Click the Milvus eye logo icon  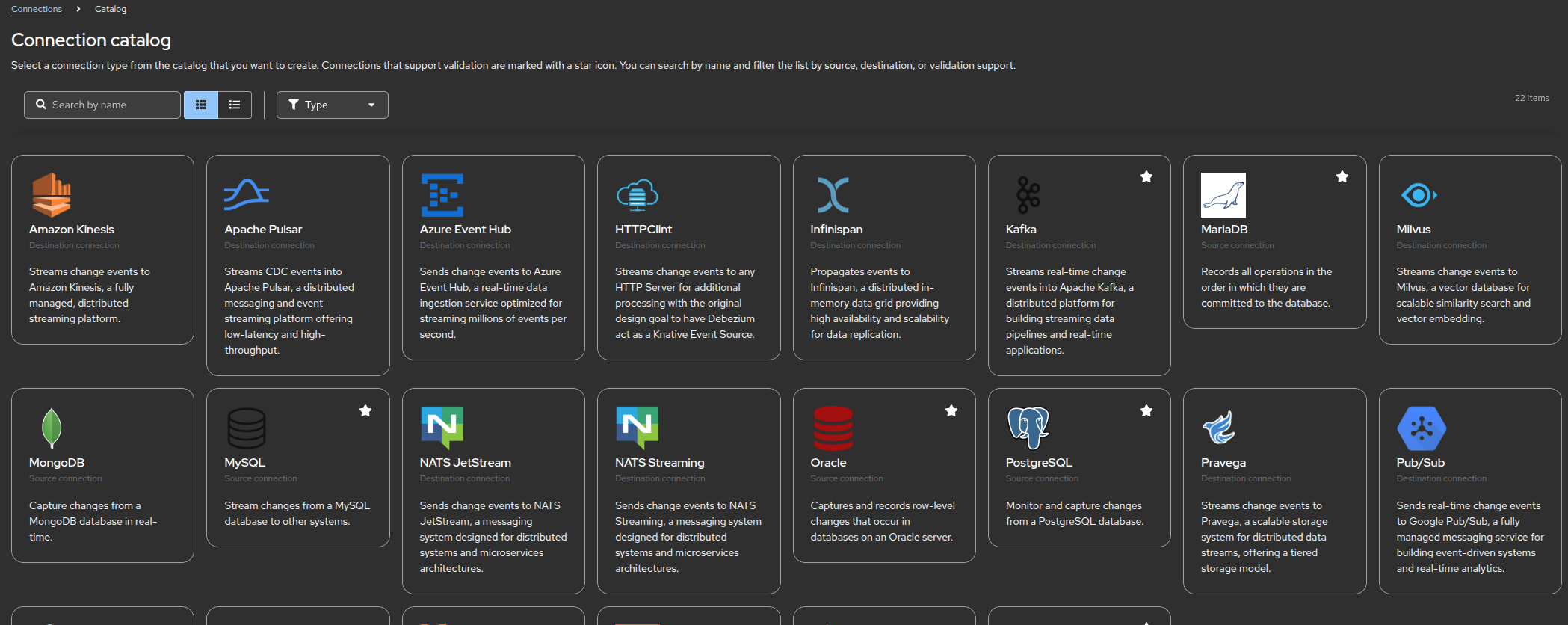point(1419,195)
